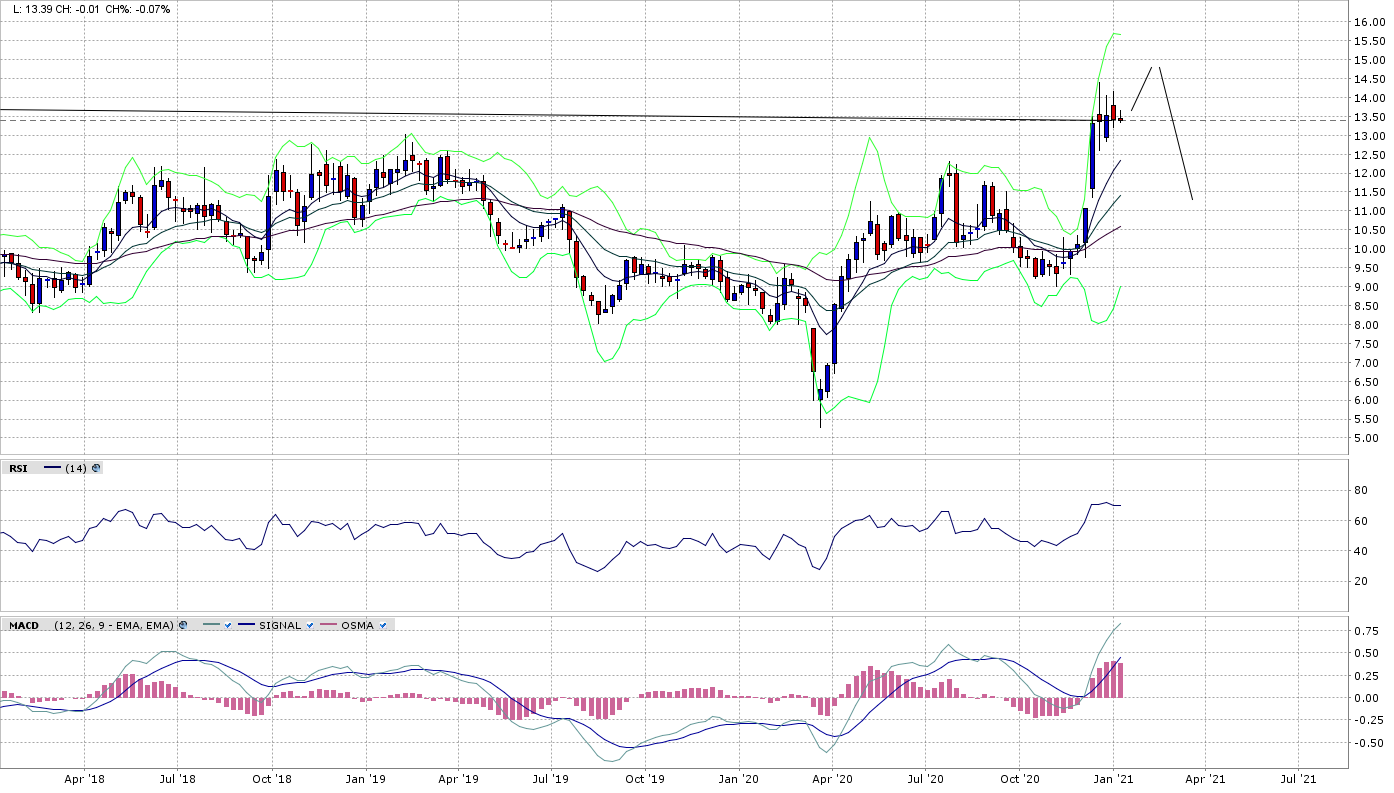
Task: Click the Apr '20 date axis label
Action: pyautogui.click(x=832, y=778)
